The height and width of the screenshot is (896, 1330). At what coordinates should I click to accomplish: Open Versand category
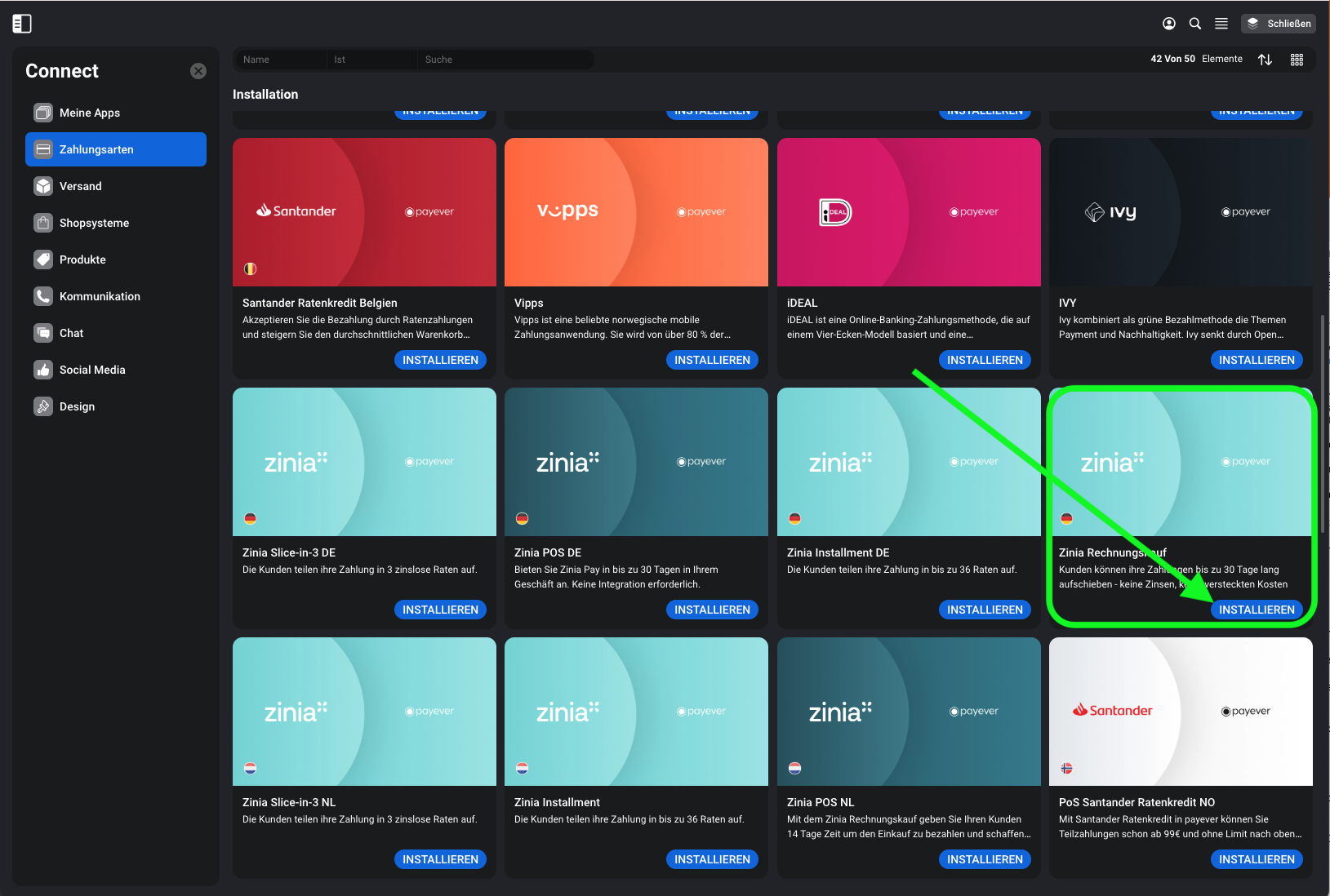click(x=116, y=186)
